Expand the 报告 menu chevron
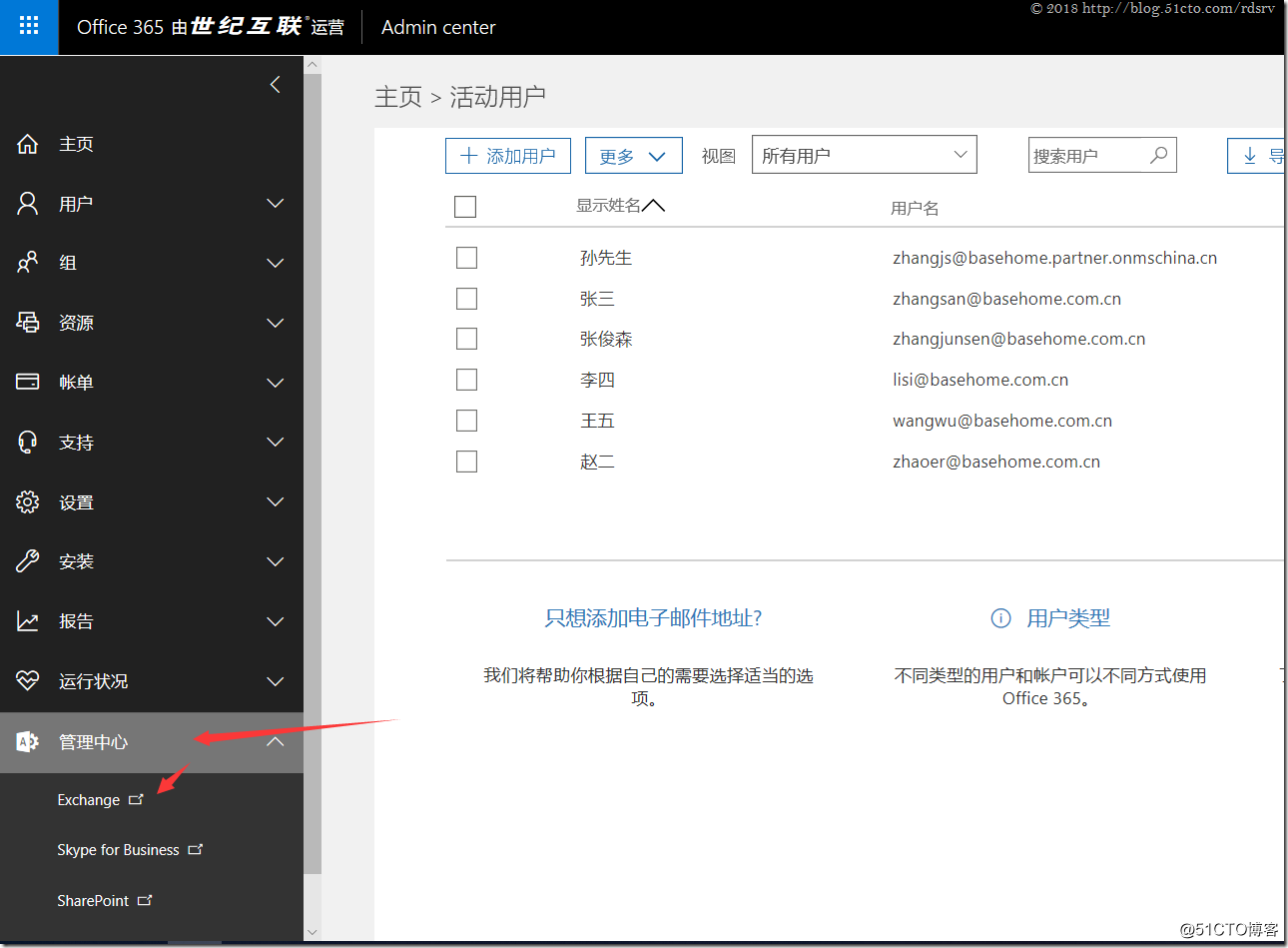 (x=276, y=621)
